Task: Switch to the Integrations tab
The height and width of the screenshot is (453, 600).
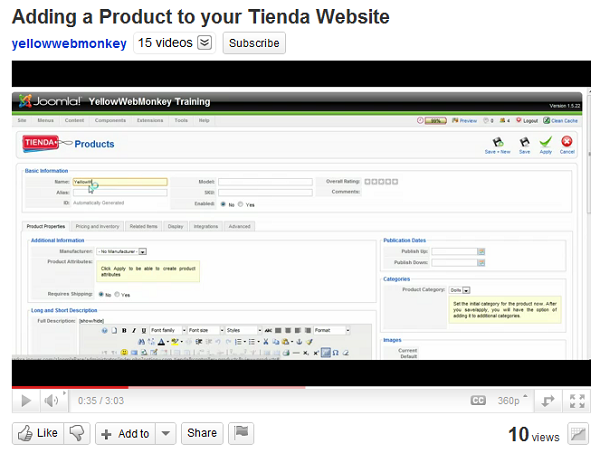Action: (x=206, y=226)
